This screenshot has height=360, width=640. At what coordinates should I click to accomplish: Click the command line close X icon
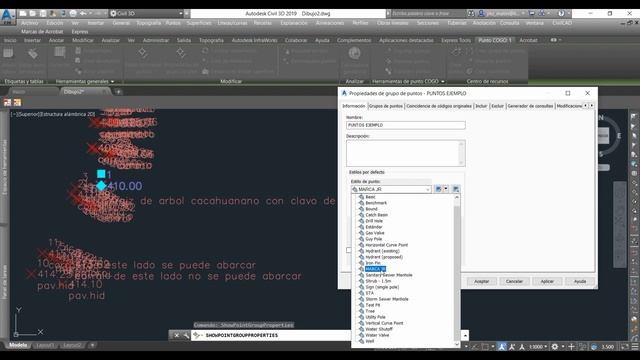pyautogui.click(x=177, y=336)
